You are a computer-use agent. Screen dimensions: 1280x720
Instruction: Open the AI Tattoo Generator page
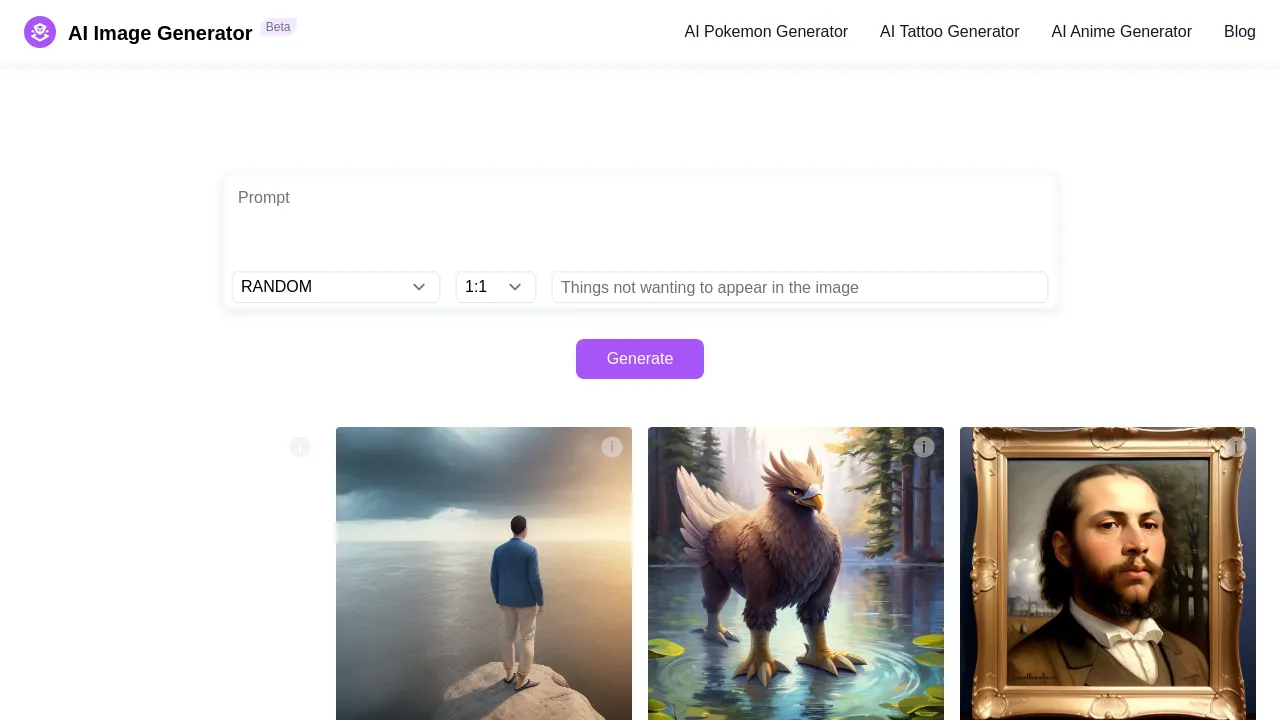tap(949, 31)
